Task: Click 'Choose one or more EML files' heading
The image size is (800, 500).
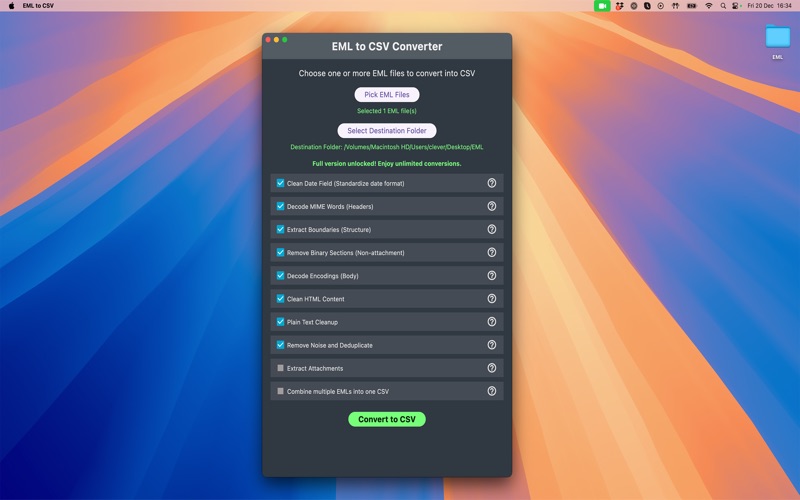Action: click(387, 73)
